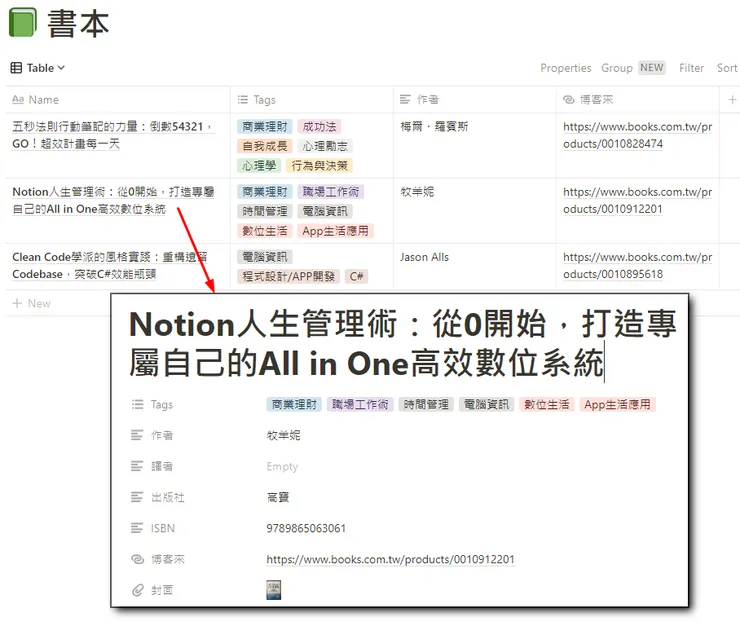Add a new column with plus icon
The width and height of the screenshot is (740, 622).
click(732, 100)
